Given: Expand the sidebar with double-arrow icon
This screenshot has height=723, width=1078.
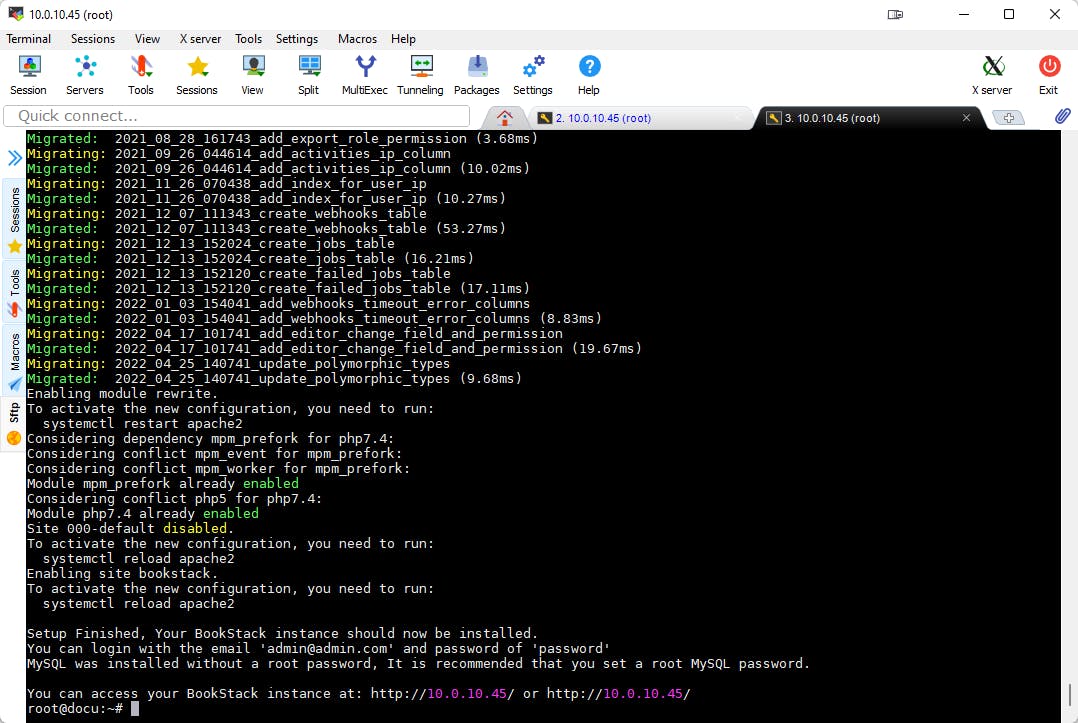Looking at the screenshot, I should [x=14, y=158].
